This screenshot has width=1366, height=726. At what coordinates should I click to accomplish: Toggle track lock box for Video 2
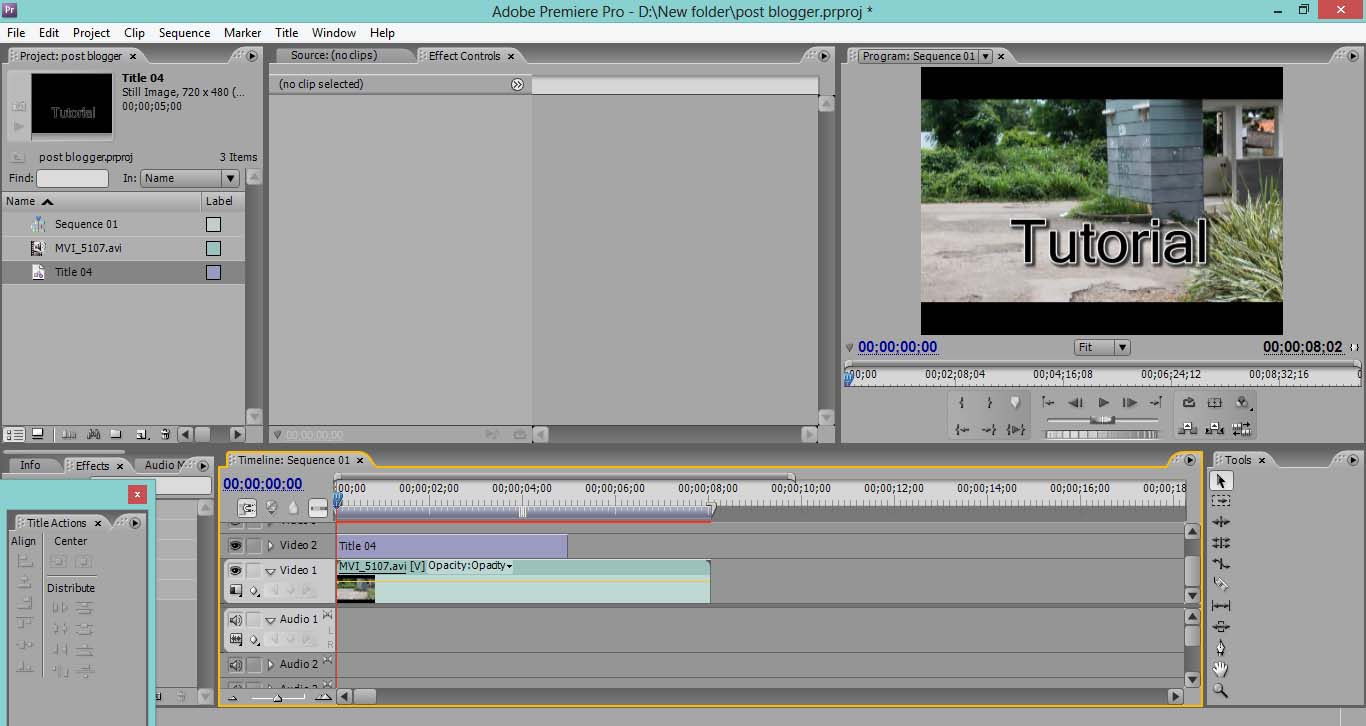pyautogui.click(x=254, y=546)
